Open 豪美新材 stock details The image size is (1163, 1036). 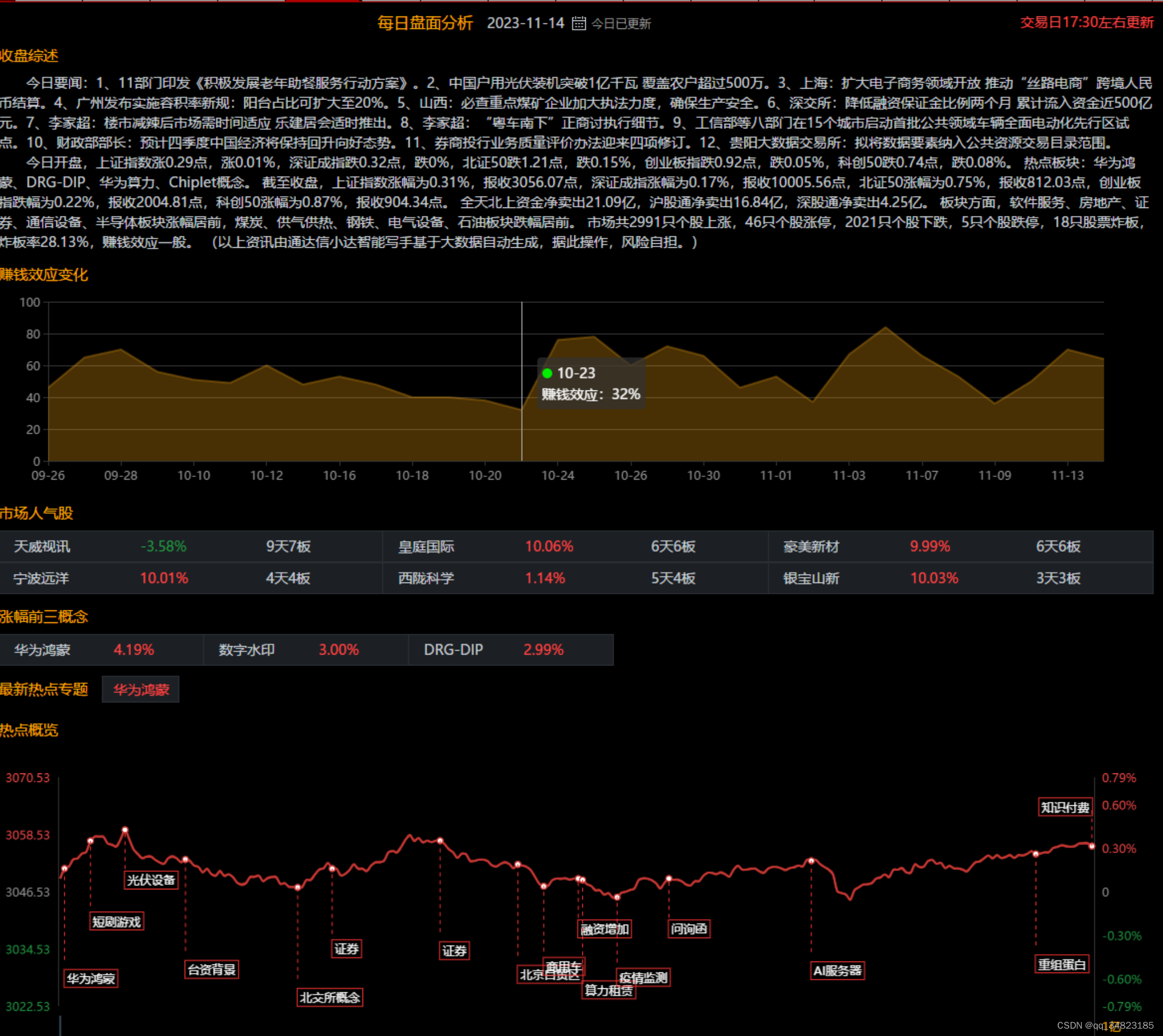coord(811,547)
